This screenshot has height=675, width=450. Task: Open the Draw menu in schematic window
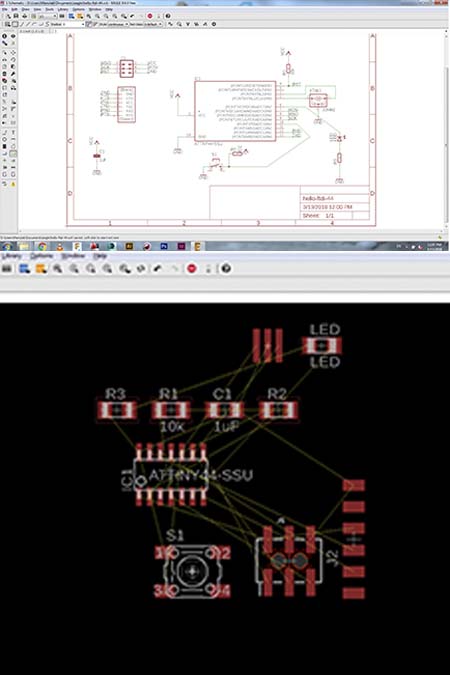coord(25,9)
